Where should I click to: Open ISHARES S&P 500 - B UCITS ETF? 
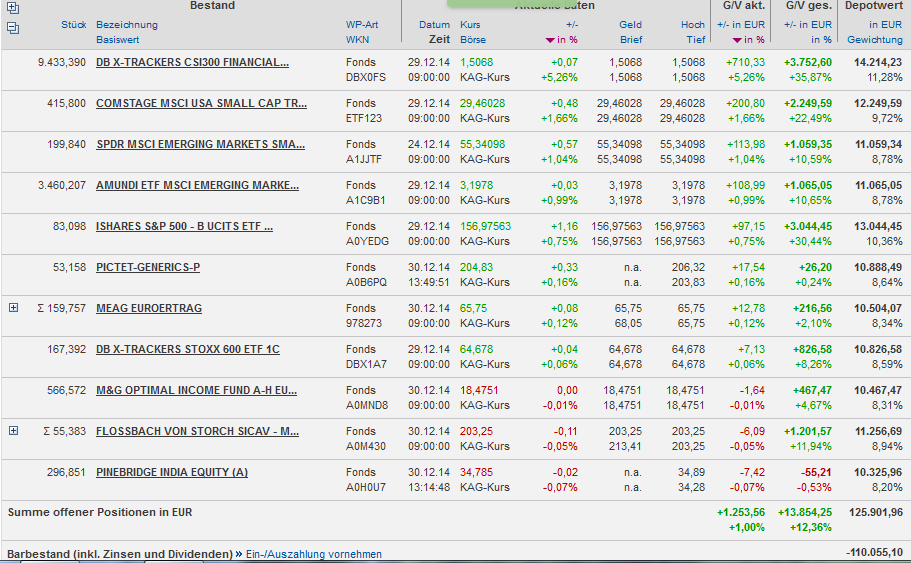pos(184,226)
